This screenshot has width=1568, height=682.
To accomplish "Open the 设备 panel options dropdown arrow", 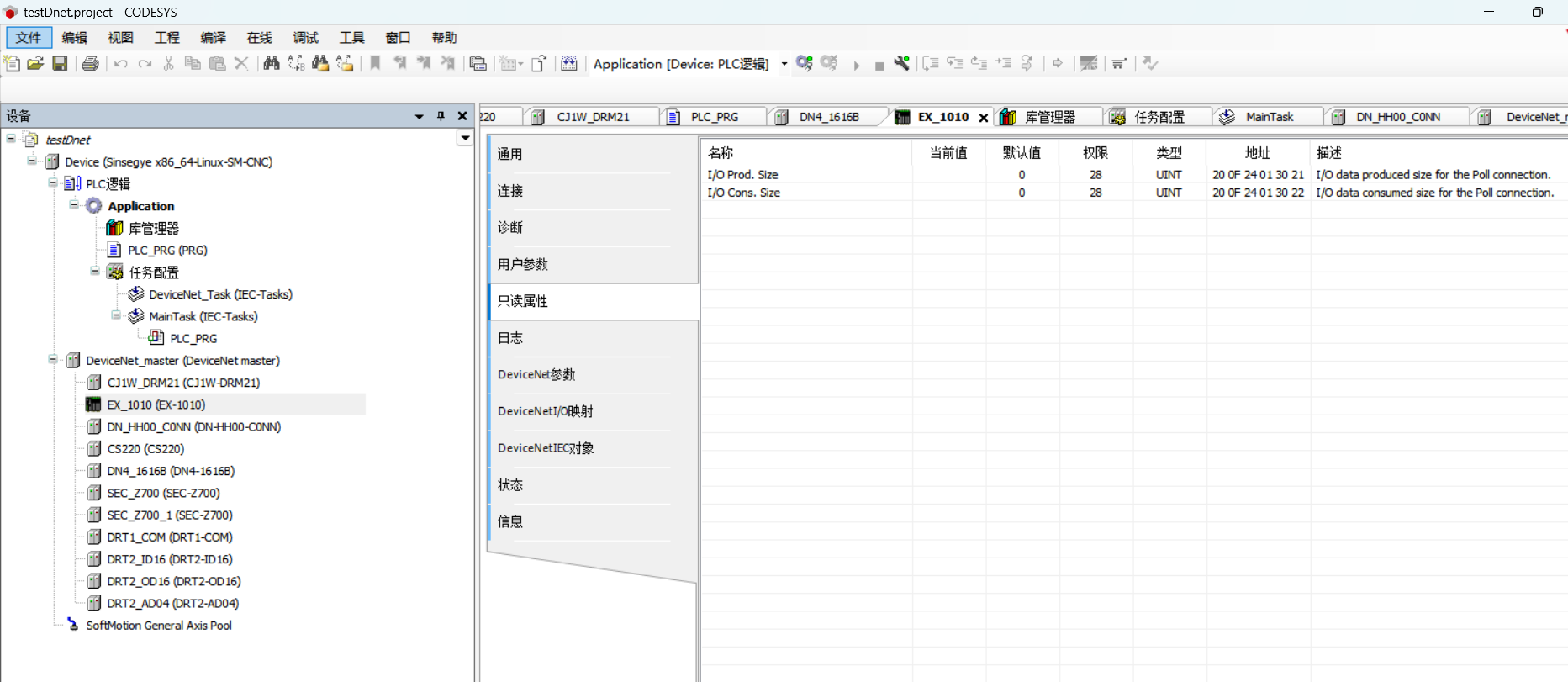I will [x=419, y=116].
